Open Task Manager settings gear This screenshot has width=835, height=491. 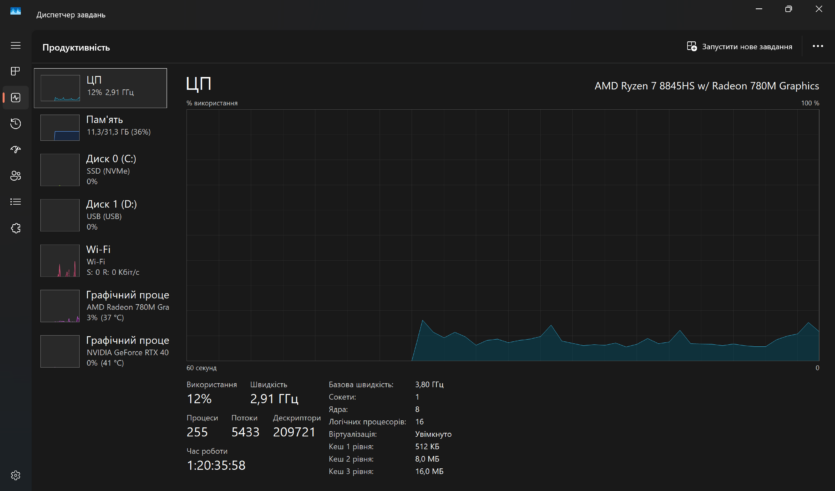(x=15, y=475)
